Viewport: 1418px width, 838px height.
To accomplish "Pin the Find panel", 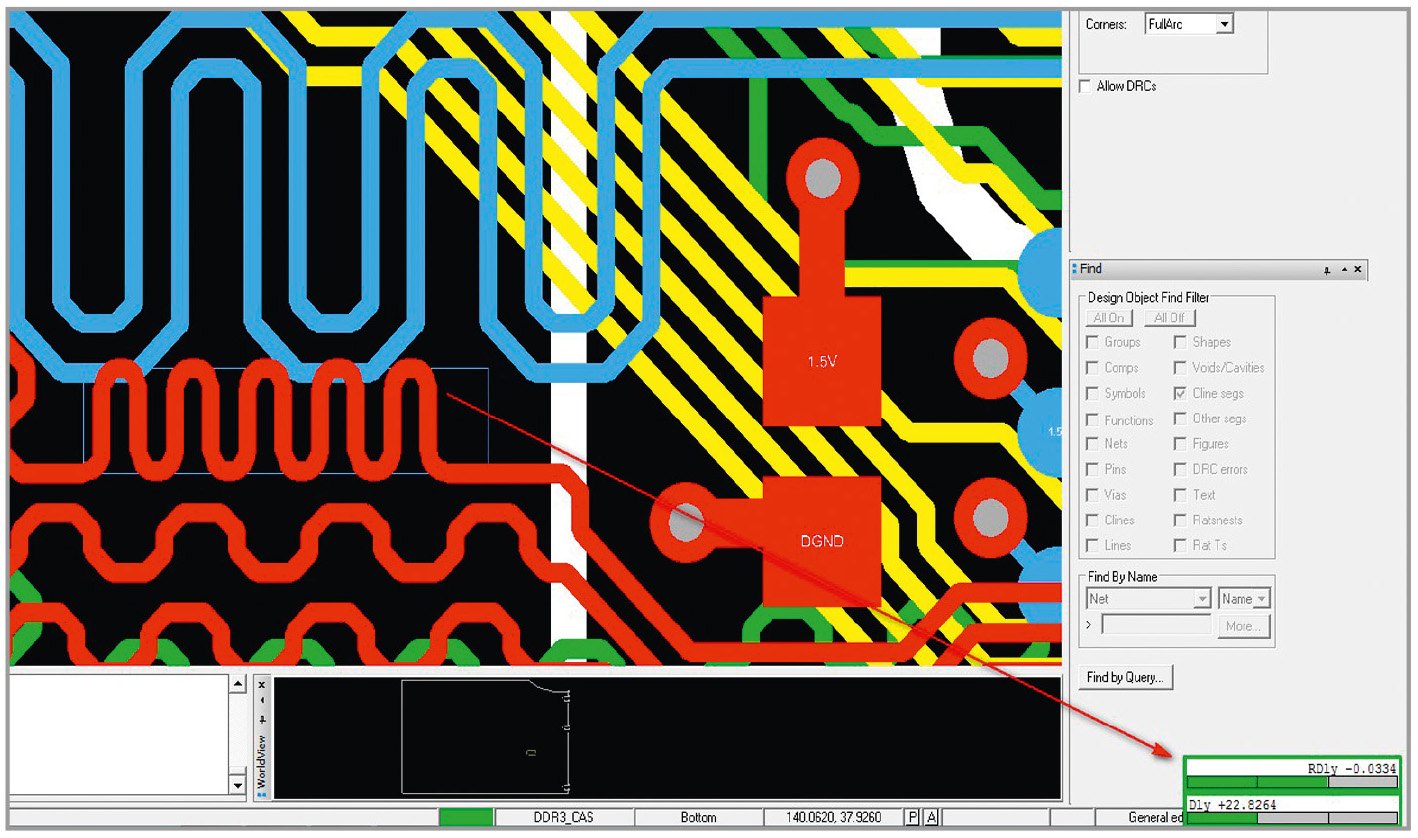I will [x=1327, y=270].
